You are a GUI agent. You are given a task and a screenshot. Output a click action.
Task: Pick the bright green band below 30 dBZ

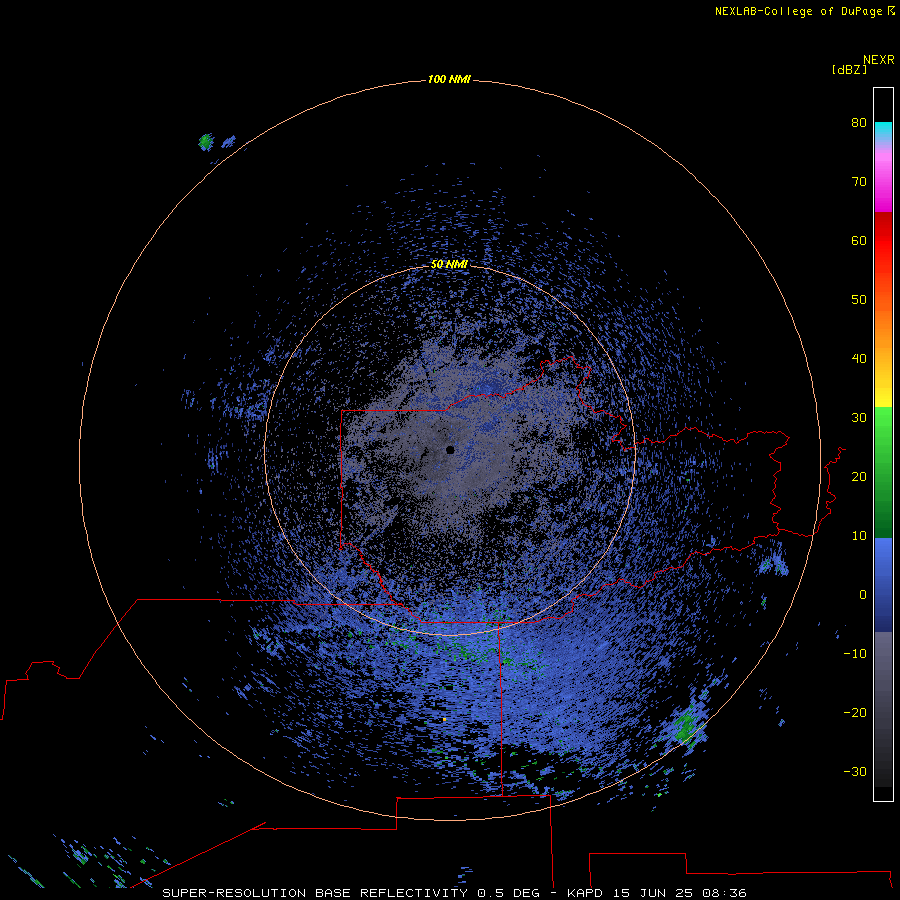tap(883, 425)
